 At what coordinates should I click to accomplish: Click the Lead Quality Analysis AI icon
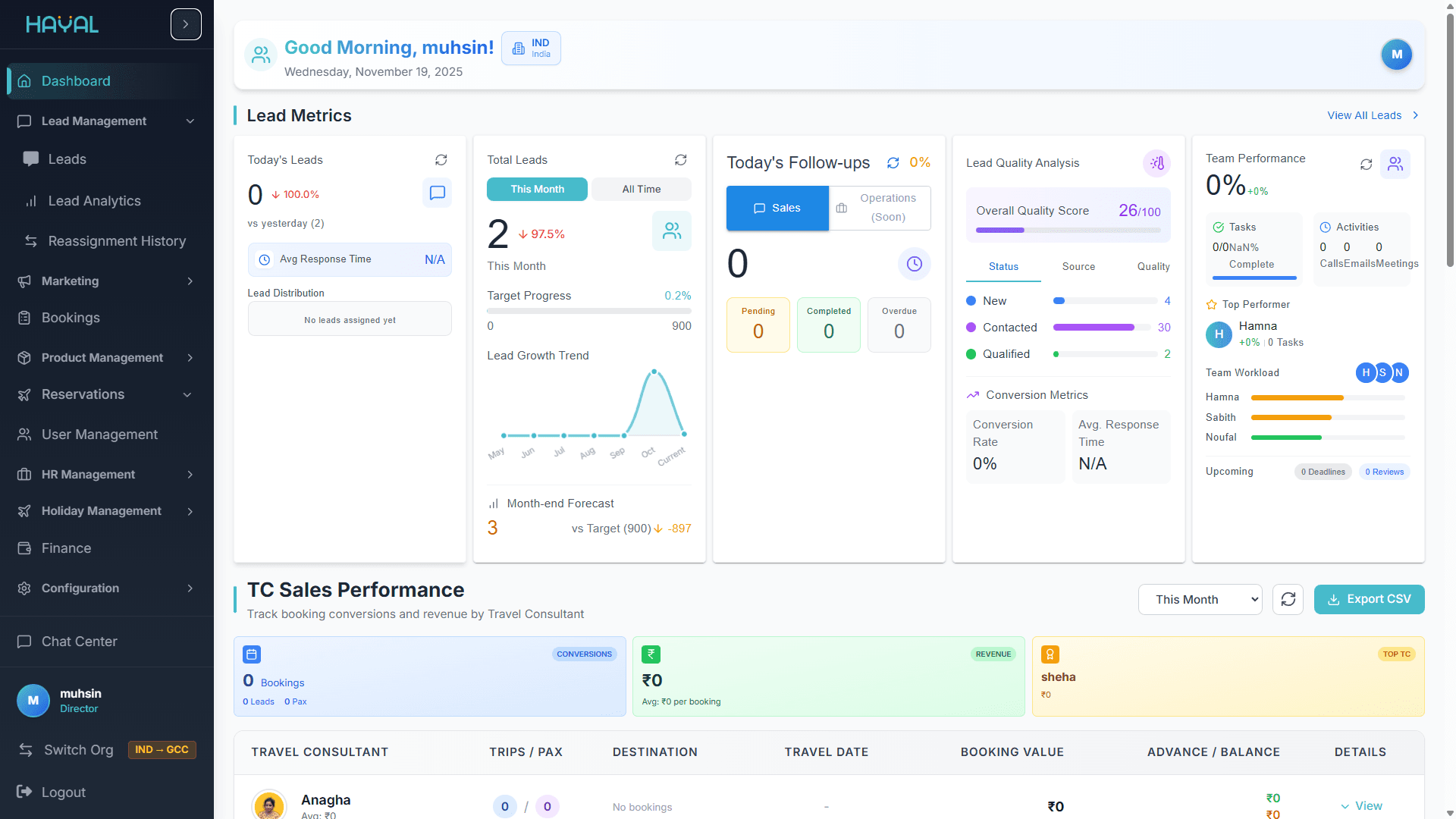tap(1156, 163)
